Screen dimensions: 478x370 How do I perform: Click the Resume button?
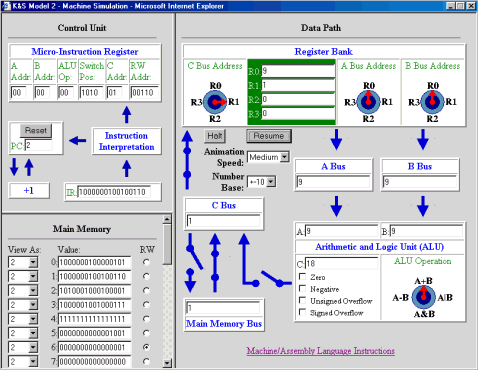click(x=269, y=136)
